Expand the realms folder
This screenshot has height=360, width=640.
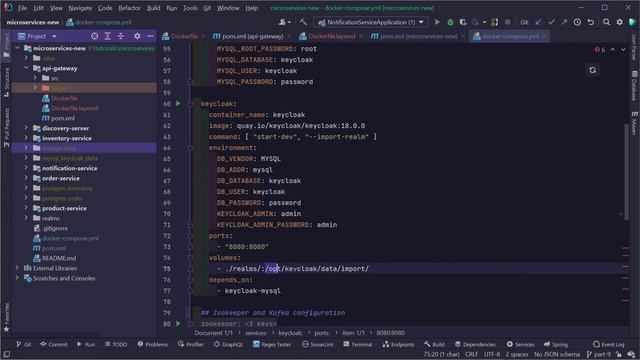coord(27,218)
